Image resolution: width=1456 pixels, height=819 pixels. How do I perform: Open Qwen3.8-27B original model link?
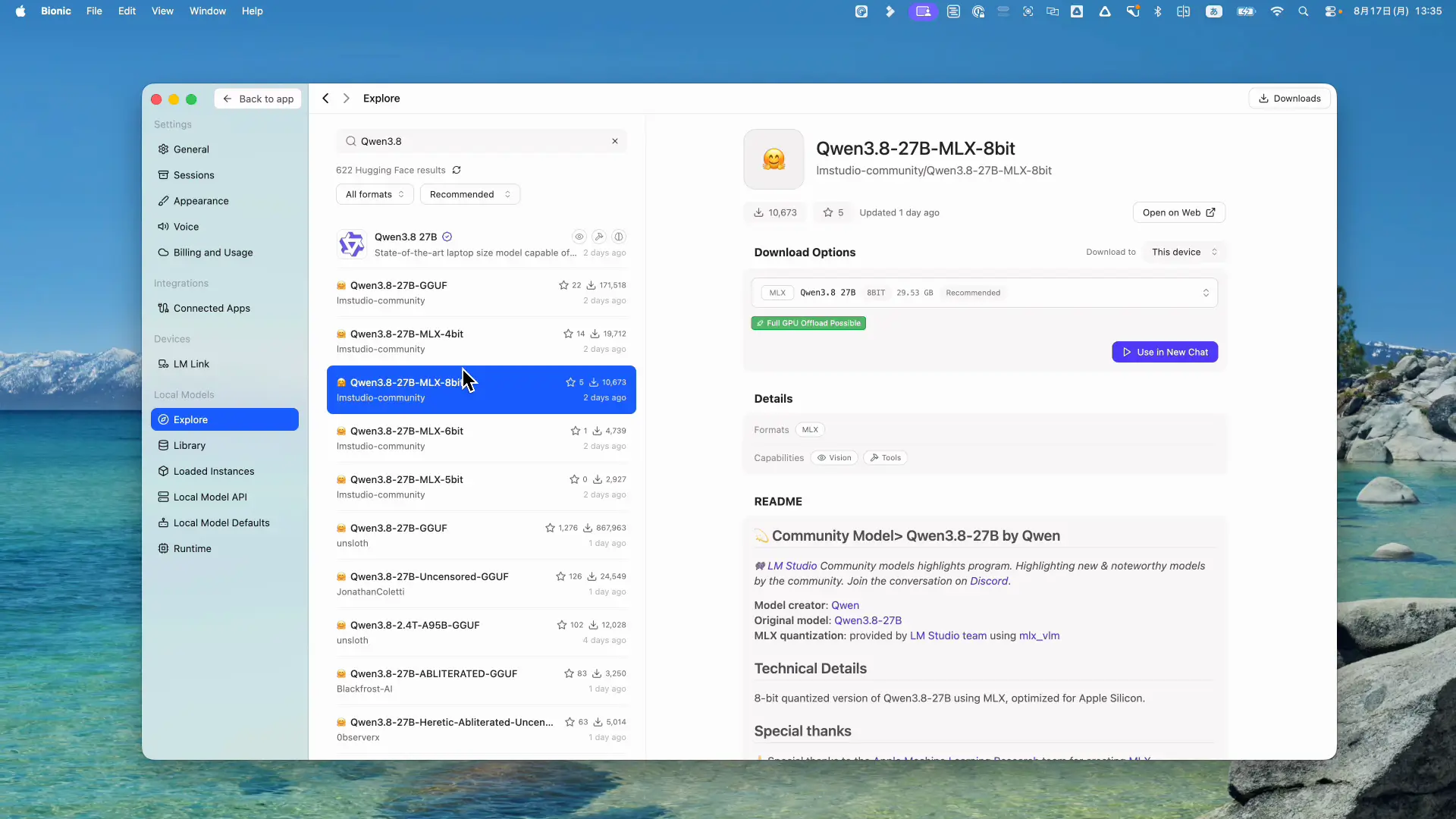click(x=868, y=620)
